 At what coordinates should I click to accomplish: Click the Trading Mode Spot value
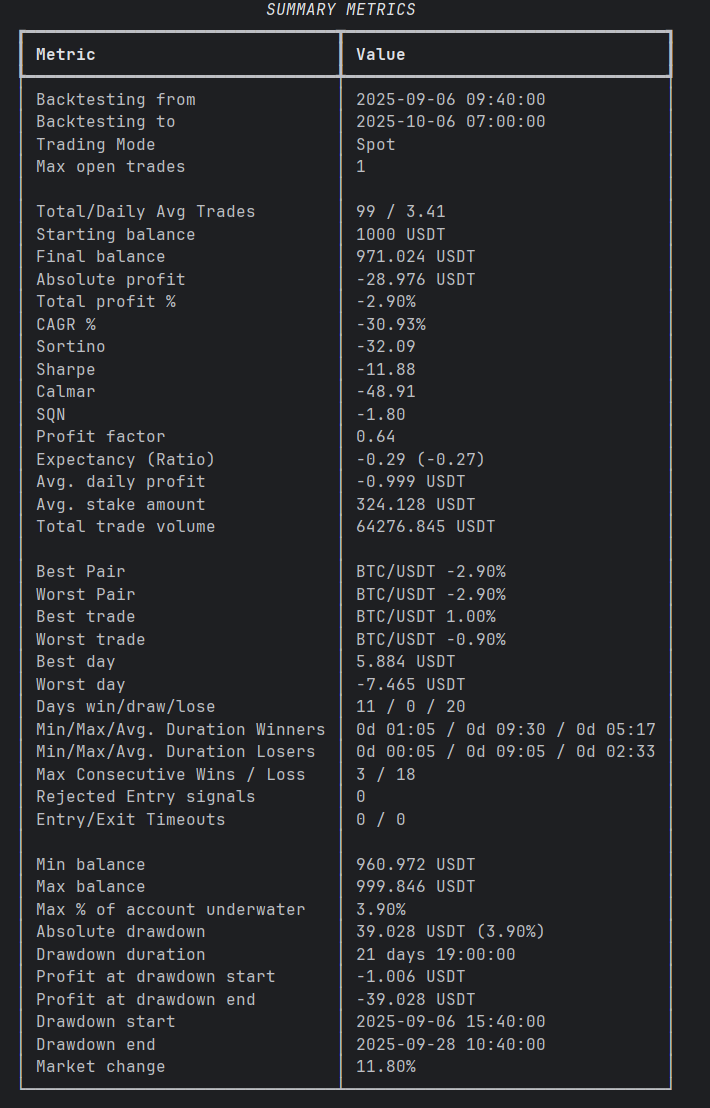376,145
